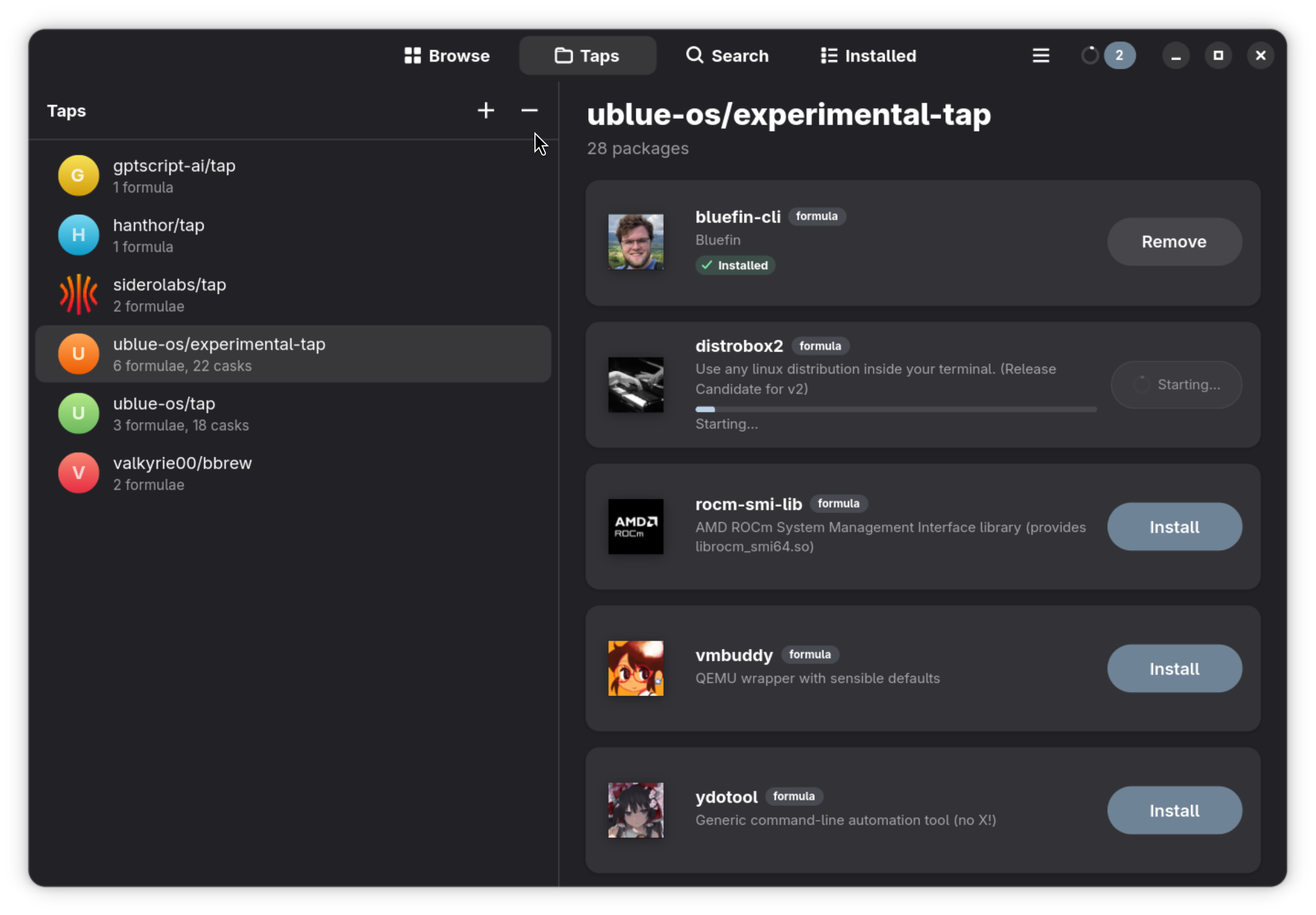Click the vmbuddy package thumbnail
Image resolution: width=1316 pixels, height=915 pixels.
click(636, 669)
